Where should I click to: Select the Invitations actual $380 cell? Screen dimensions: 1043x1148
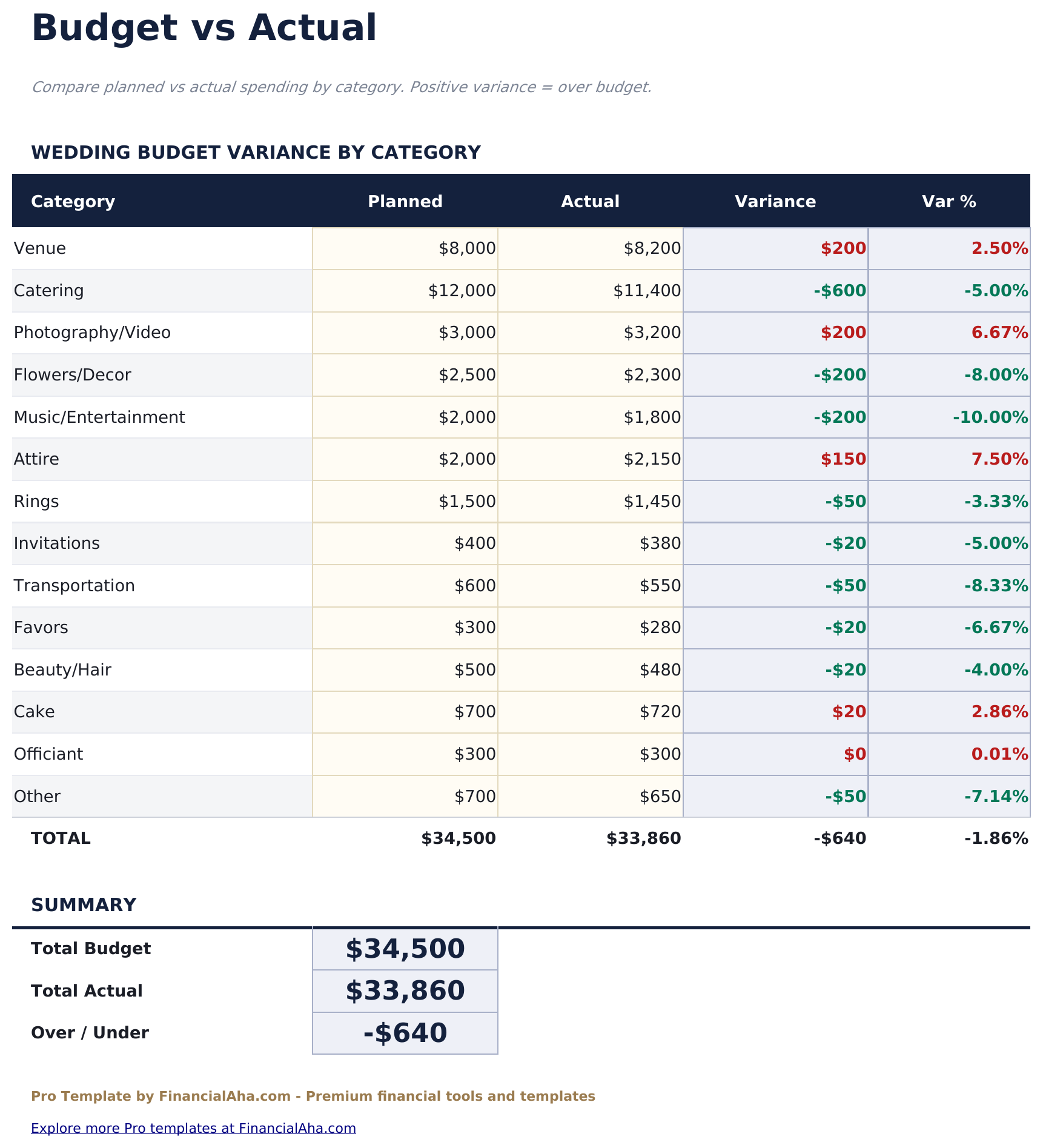click(x=590, y=543)
